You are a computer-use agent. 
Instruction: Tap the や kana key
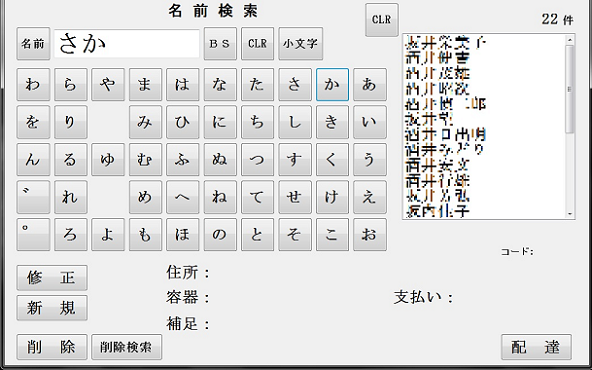pyautogui.click(x=108, y=85)
